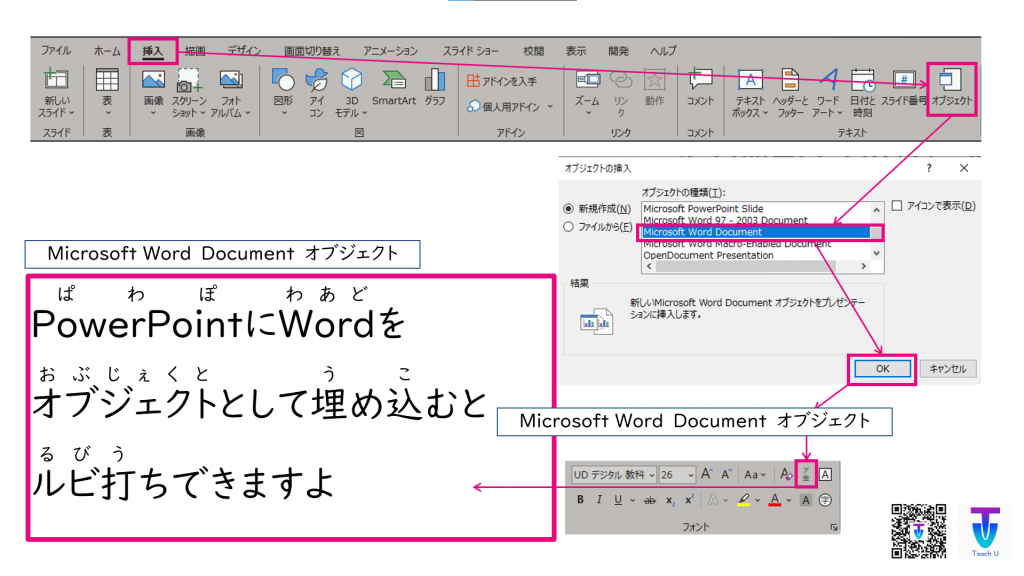Open the font color dropdown arrow
The image size is (1024, 576).
[789, 500]
